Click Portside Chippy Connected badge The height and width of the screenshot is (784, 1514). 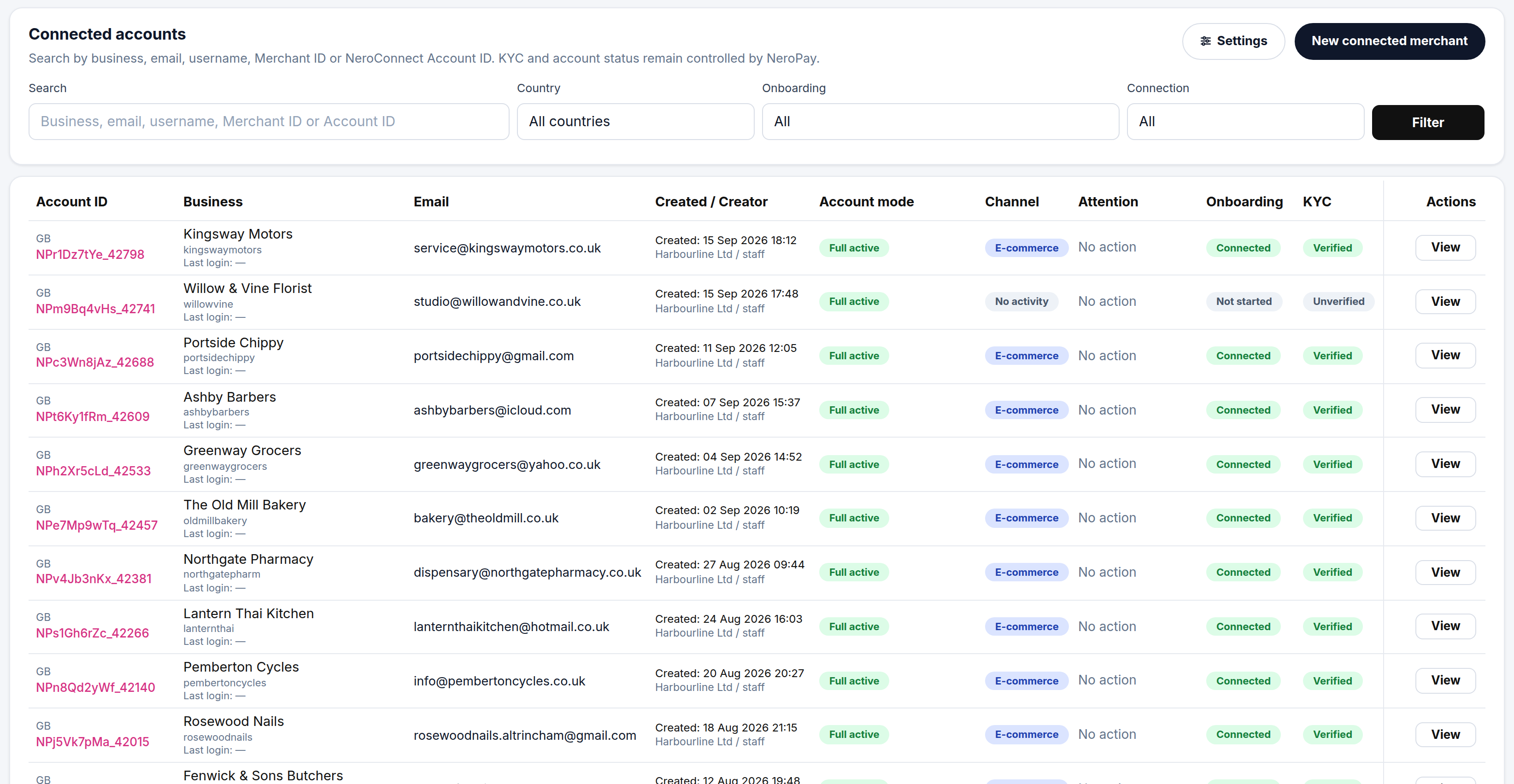[1243, 356]
